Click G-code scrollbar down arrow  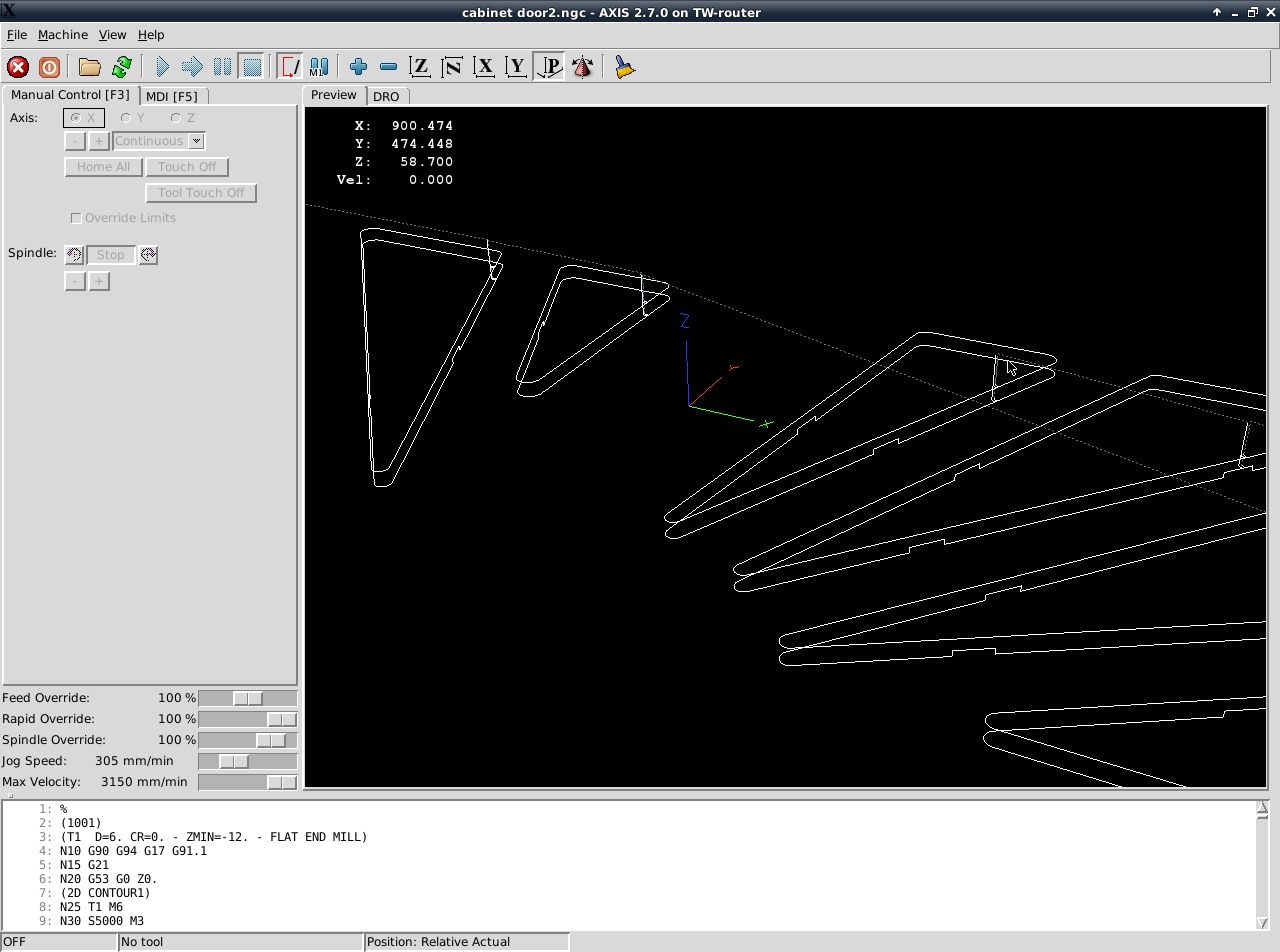point(1263,923)
